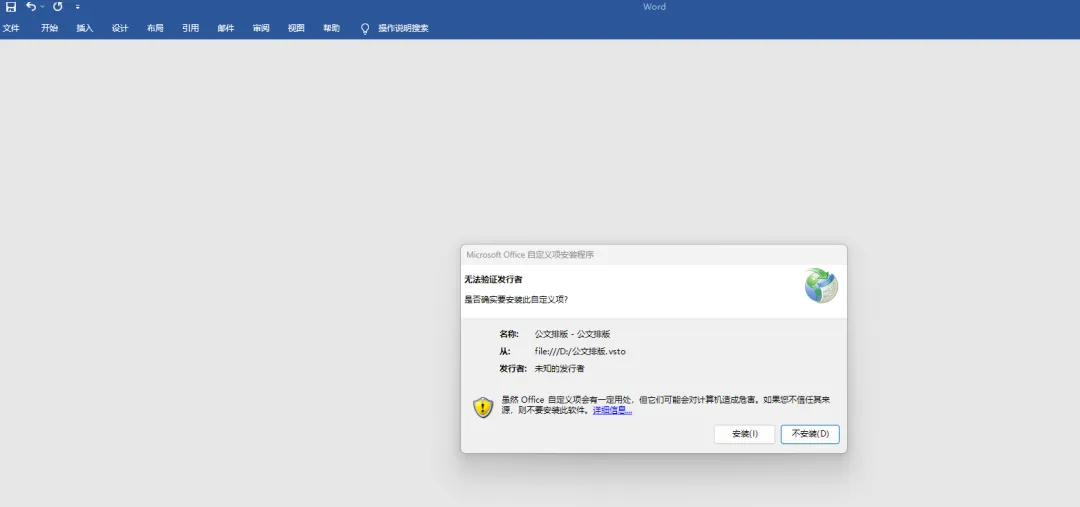Open Customize Quick Access Toolbar dropdown
The height and width of the screenshot is (507, 1080).
78,7
